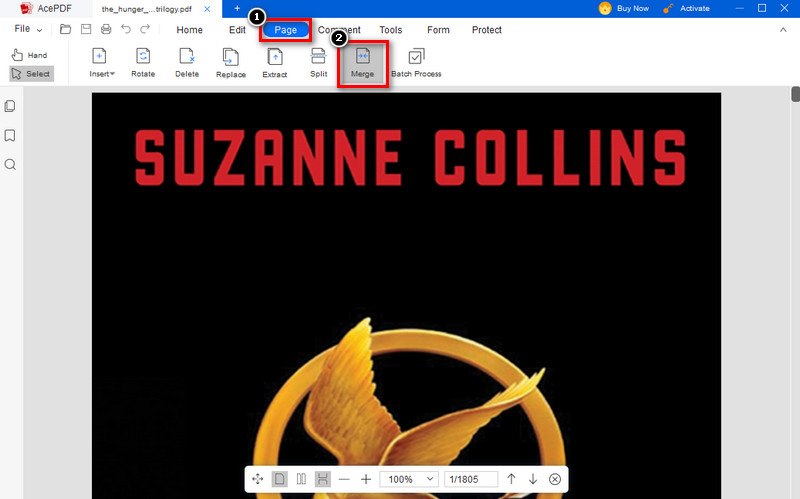Click the Delete pages tool

pos(187,63)
